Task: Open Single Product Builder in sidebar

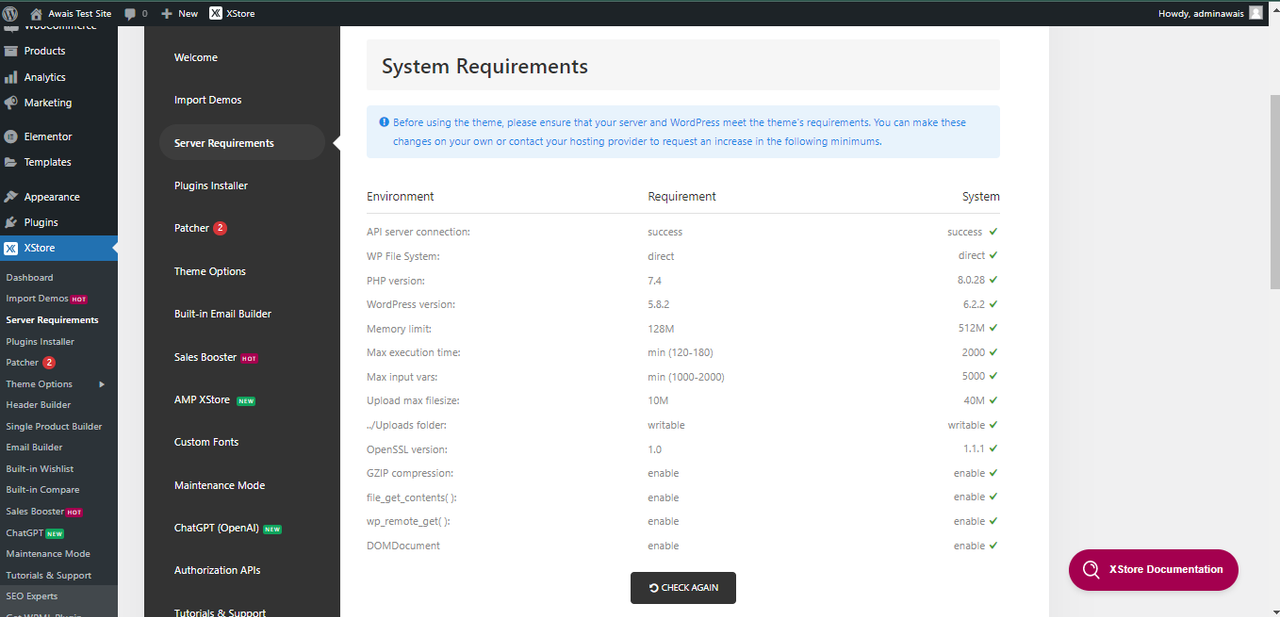Action: tap(54, 426)
